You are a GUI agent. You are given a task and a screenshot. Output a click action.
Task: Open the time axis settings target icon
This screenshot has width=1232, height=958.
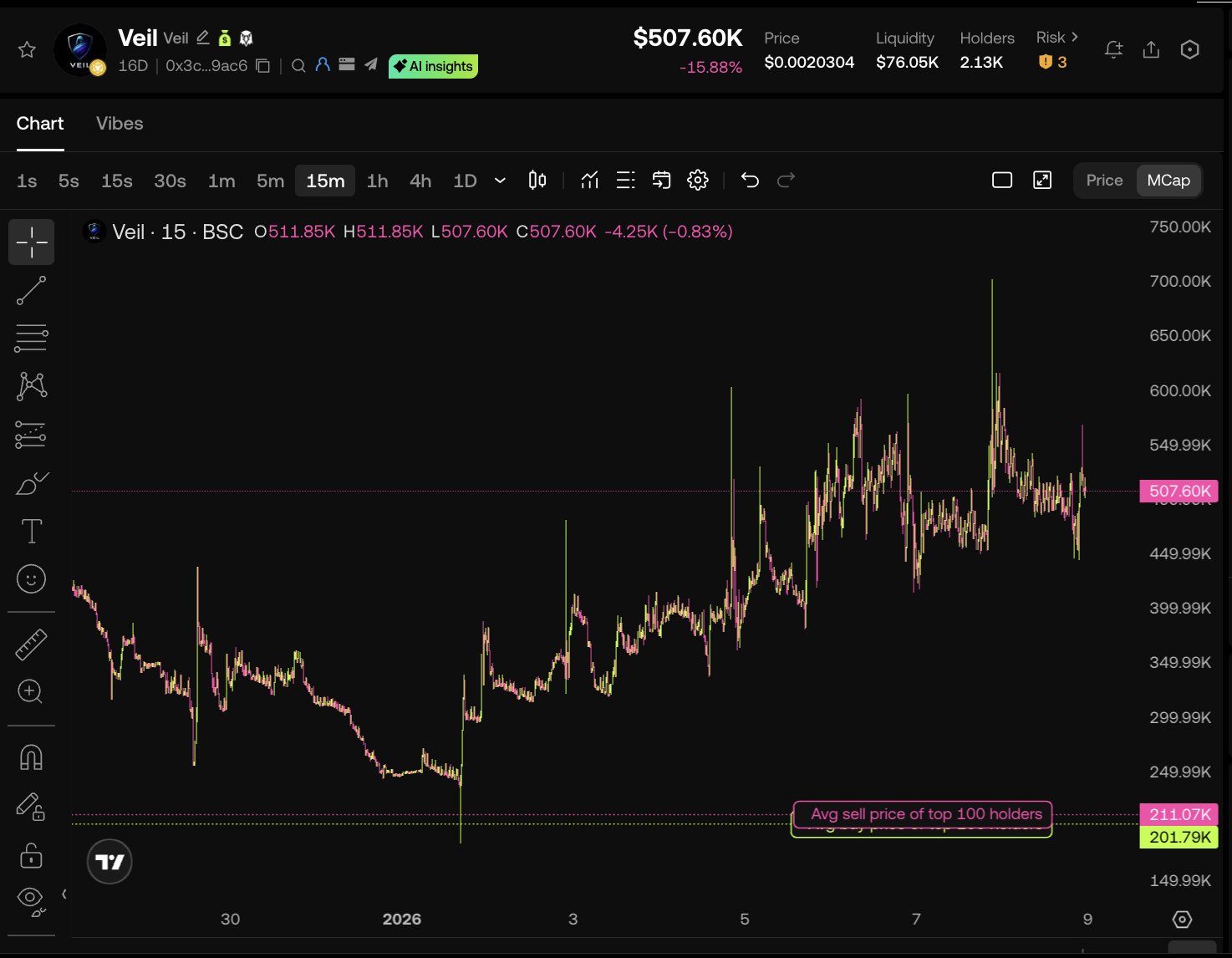tap(1182, 920)
